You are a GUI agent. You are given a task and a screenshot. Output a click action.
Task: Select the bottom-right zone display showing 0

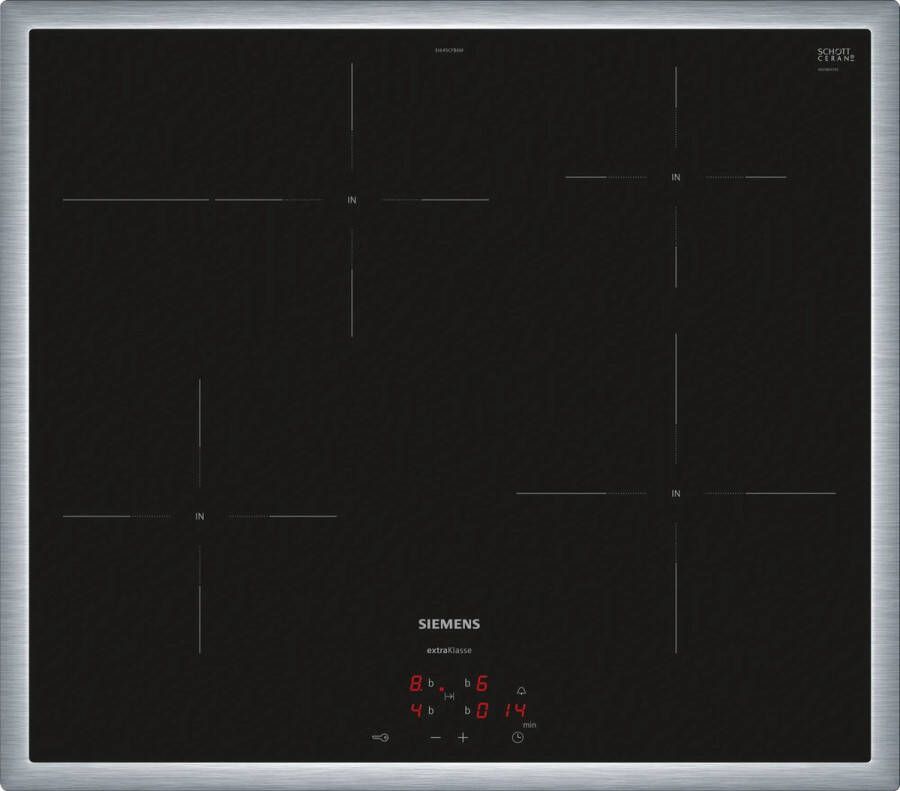point(481,711)
